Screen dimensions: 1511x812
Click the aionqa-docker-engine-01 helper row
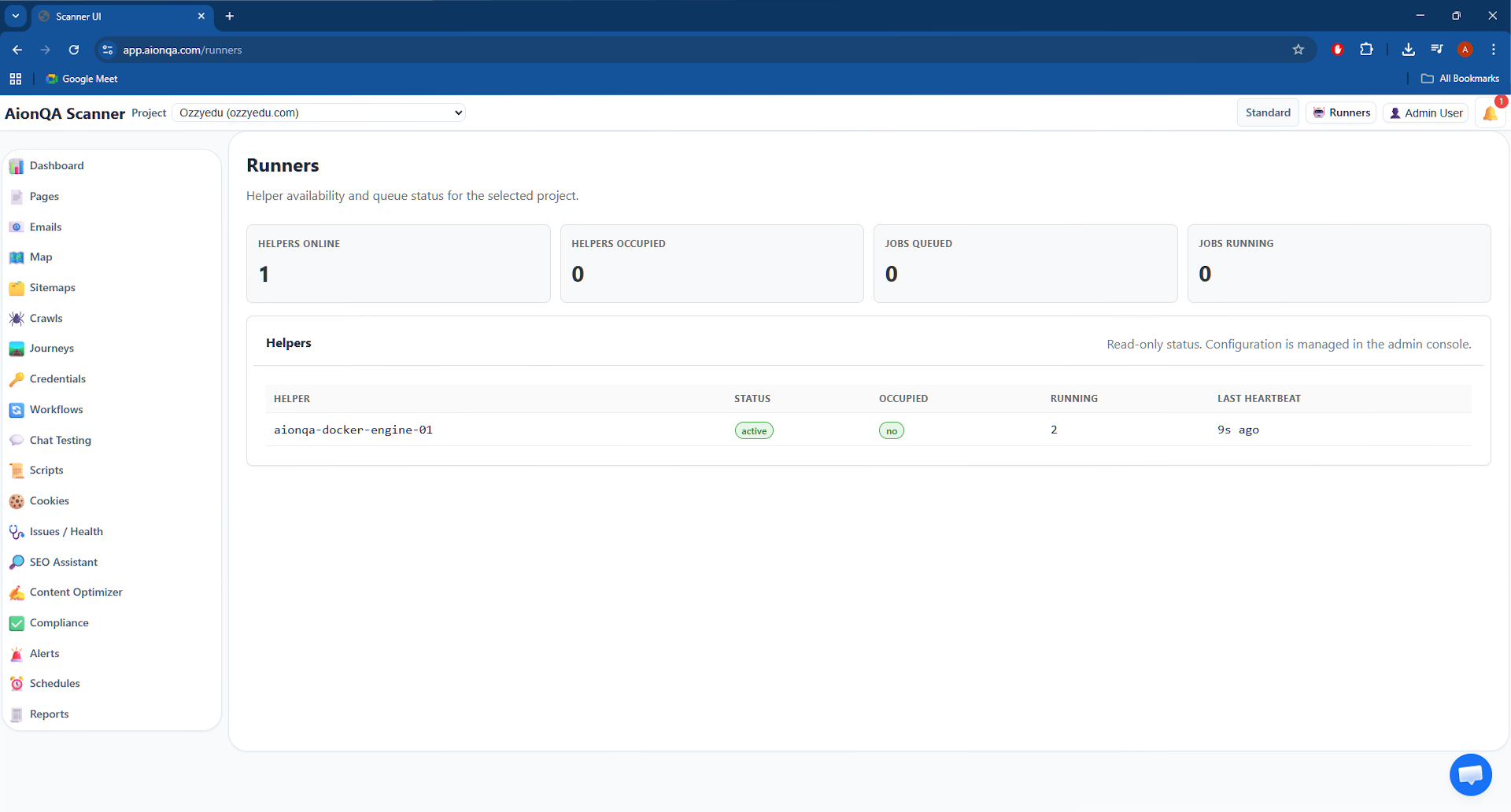(x=353, y=430)
